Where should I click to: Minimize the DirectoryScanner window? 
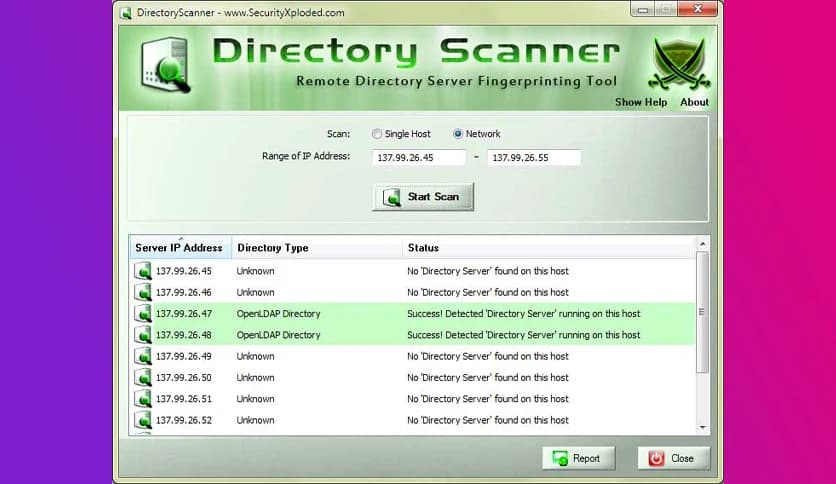(642, 9)
